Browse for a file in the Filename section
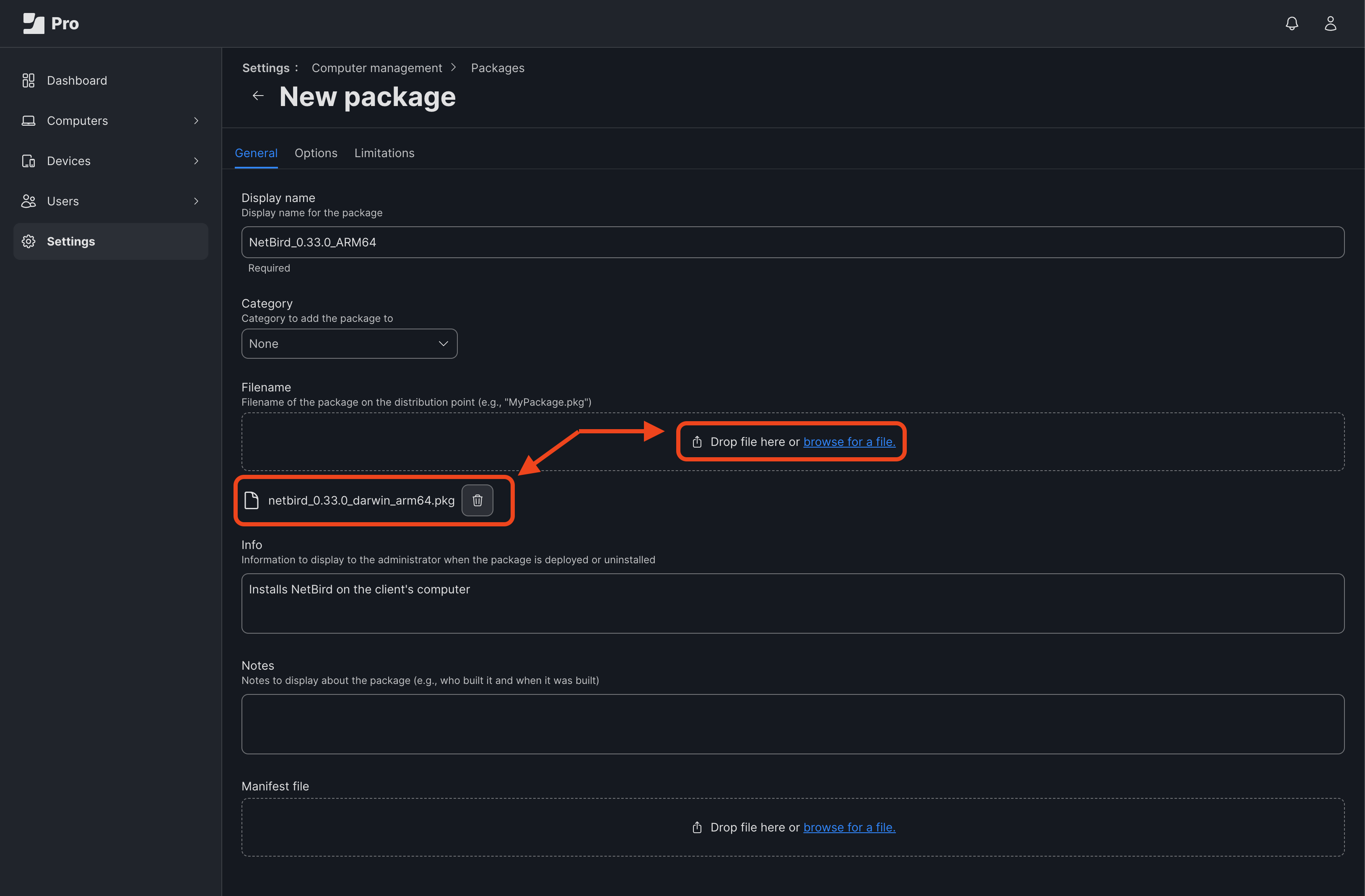This screenshot has width=1365, height=896. click(x=849, y=441)
